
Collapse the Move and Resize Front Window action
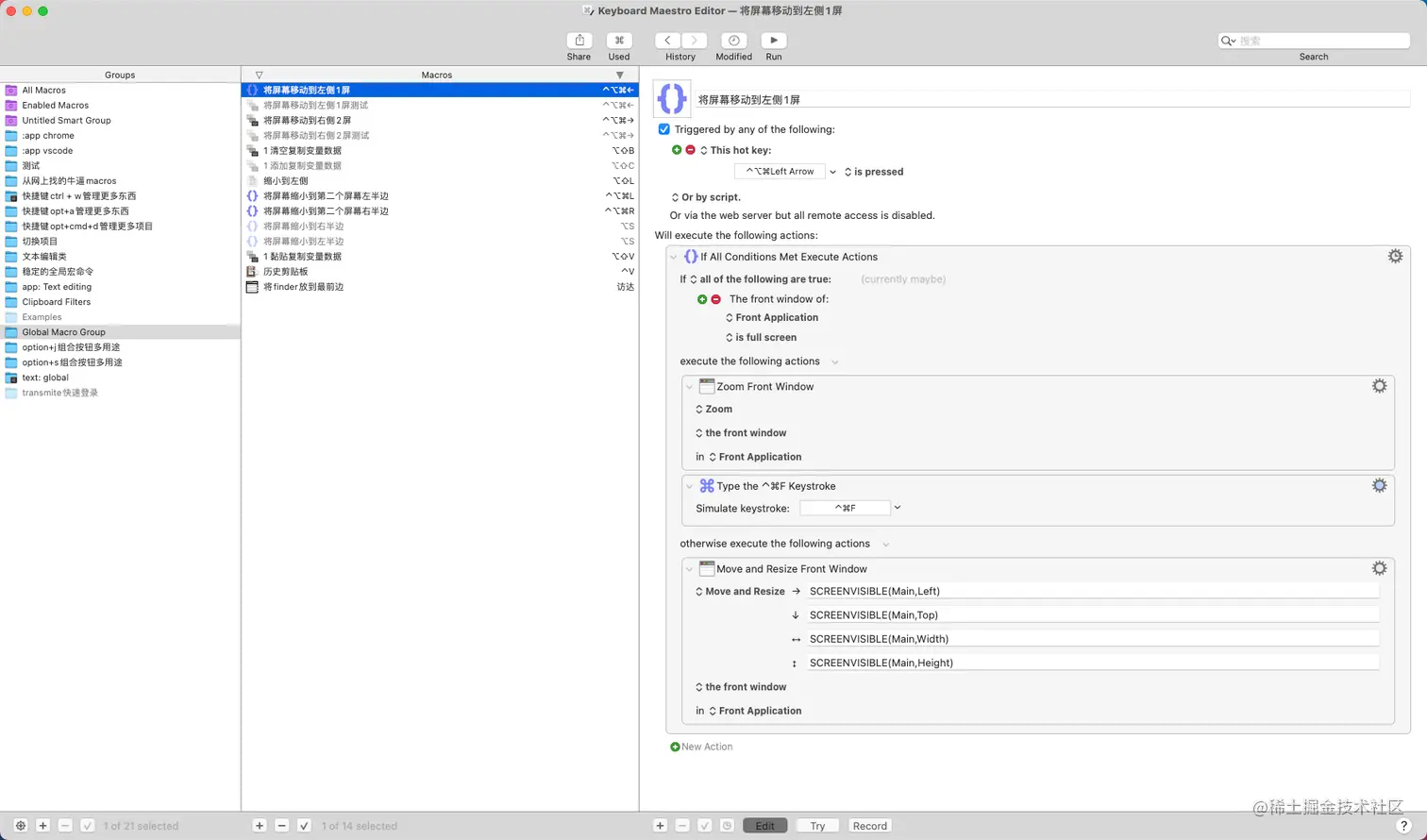pos(690,569)
